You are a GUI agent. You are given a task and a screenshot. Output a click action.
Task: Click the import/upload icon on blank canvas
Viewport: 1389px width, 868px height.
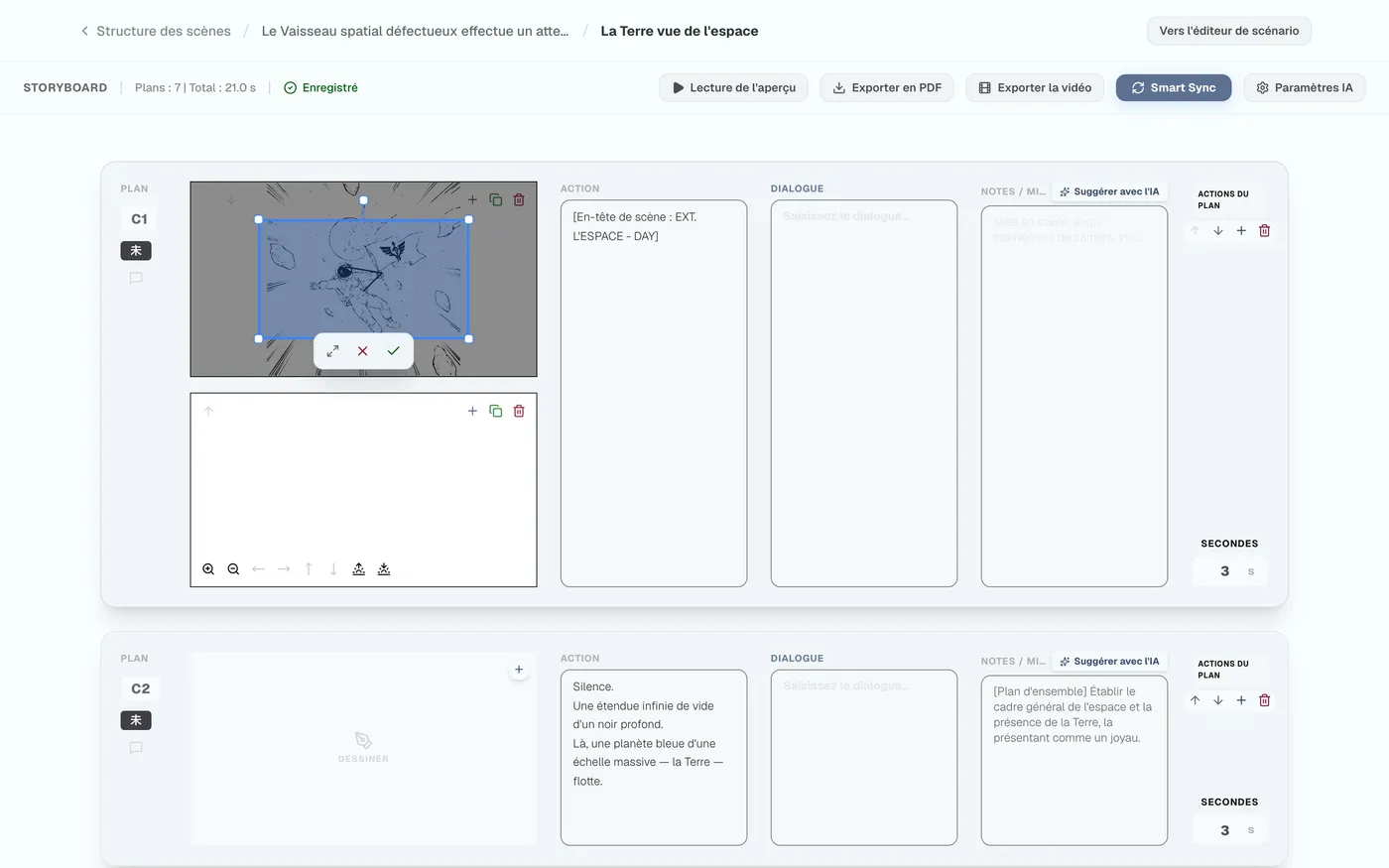pyautogui.click(x=359, y=569)
